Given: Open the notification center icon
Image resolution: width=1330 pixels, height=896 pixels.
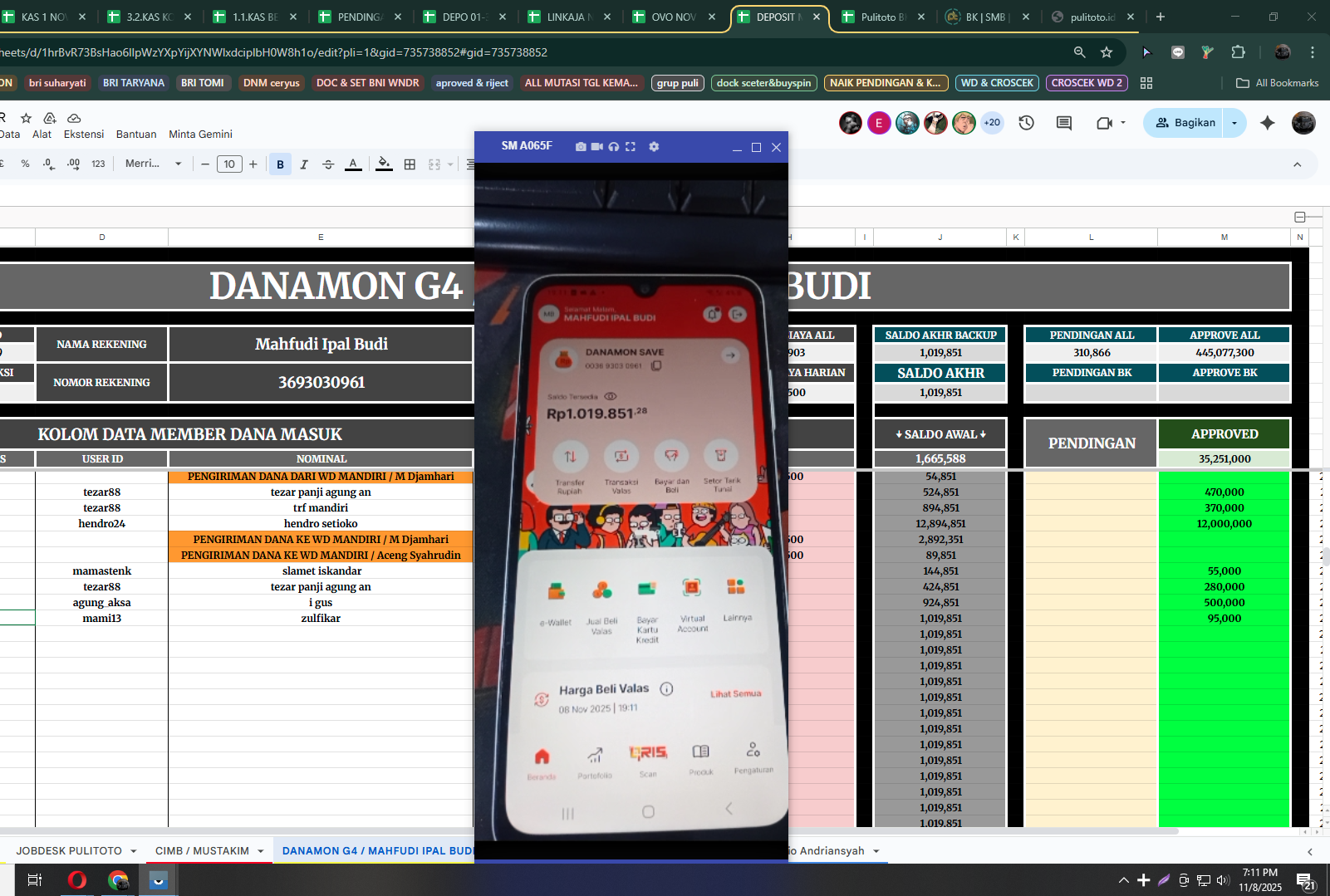Looking at the screenshot, I should [1305, 880].
